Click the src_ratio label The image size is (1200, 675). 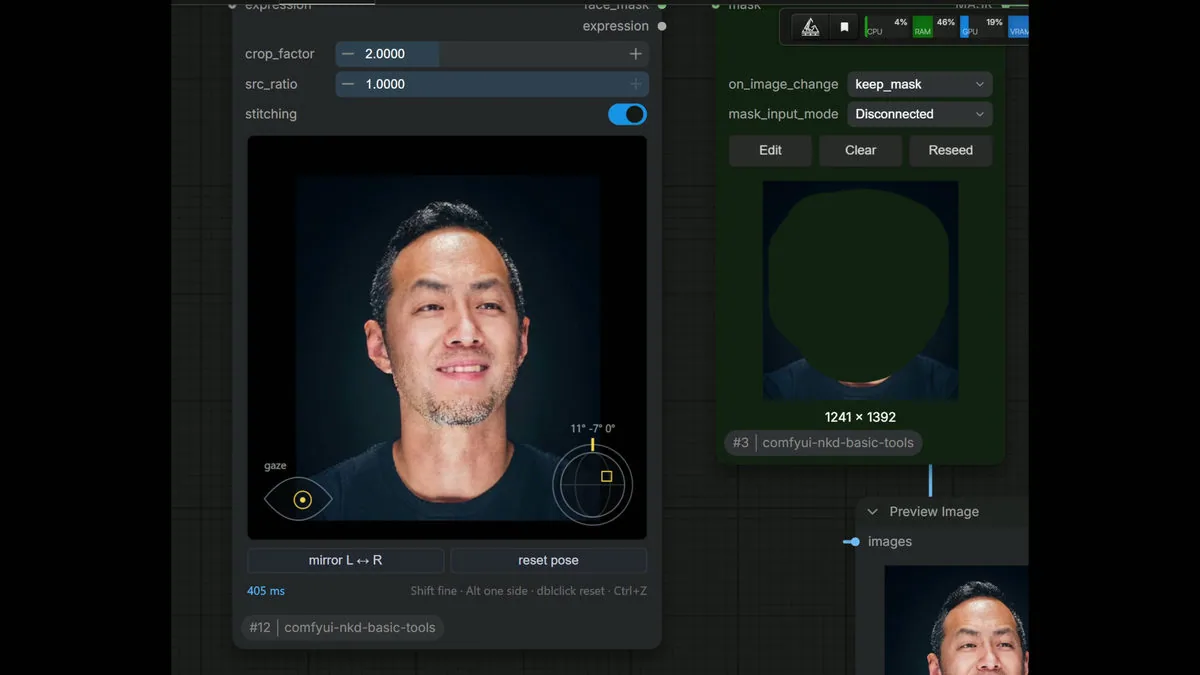coord(271,84)
